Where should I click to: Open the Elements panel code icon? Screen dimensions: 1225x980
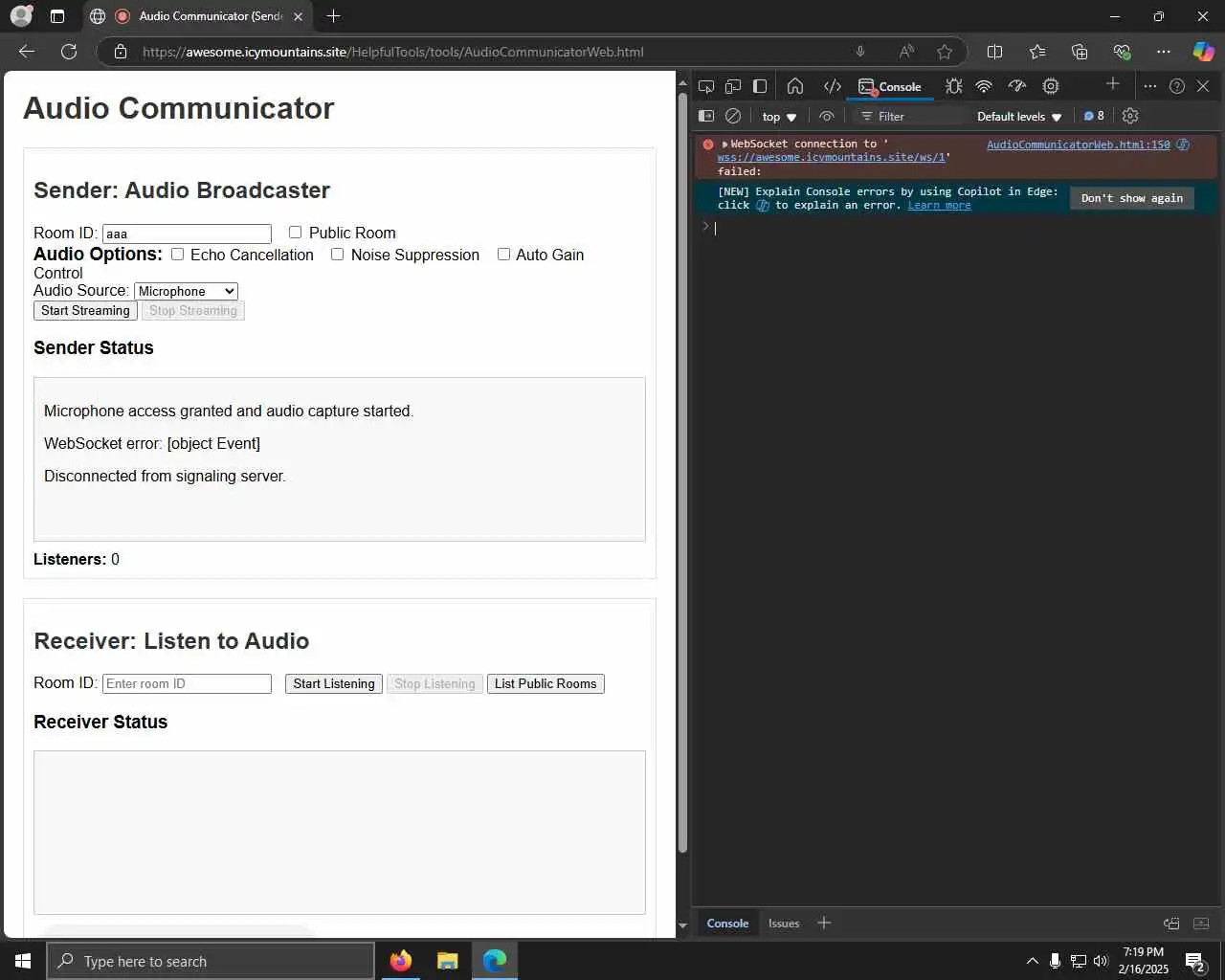pyautogui.click(x=833, y=86)
